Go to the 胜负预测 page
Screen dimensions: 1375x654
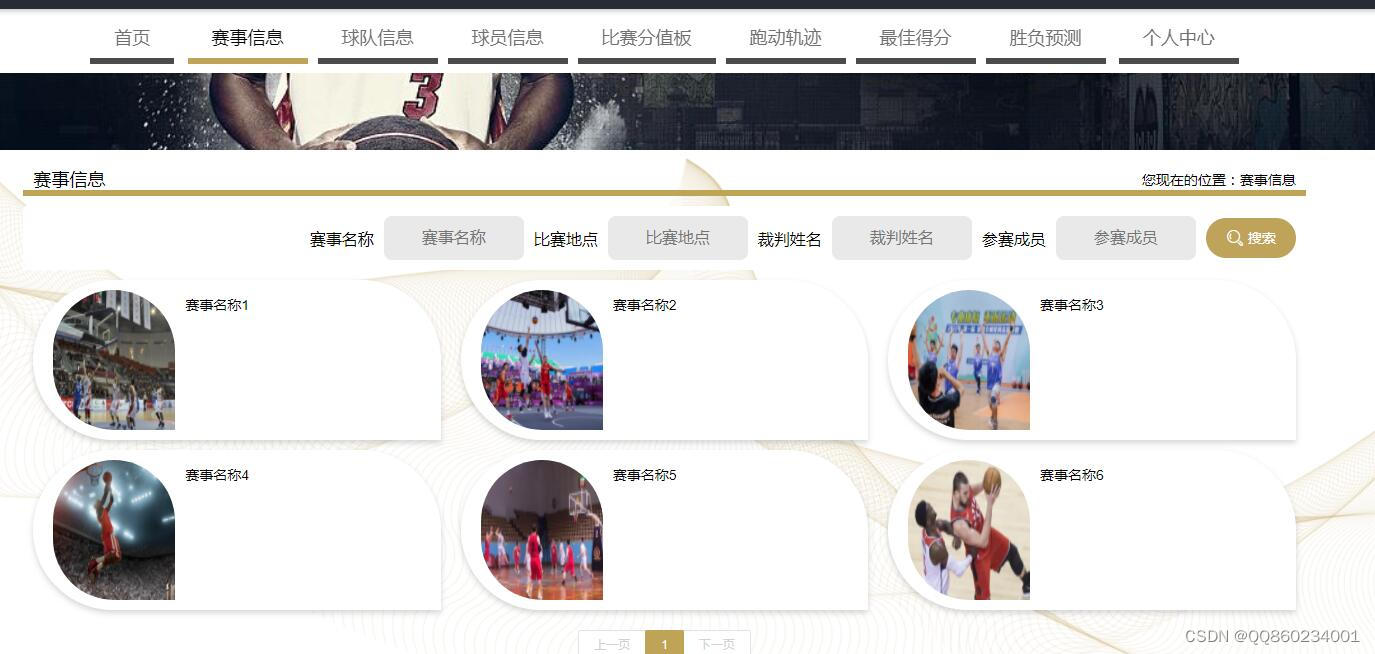tap(1045, 38)
